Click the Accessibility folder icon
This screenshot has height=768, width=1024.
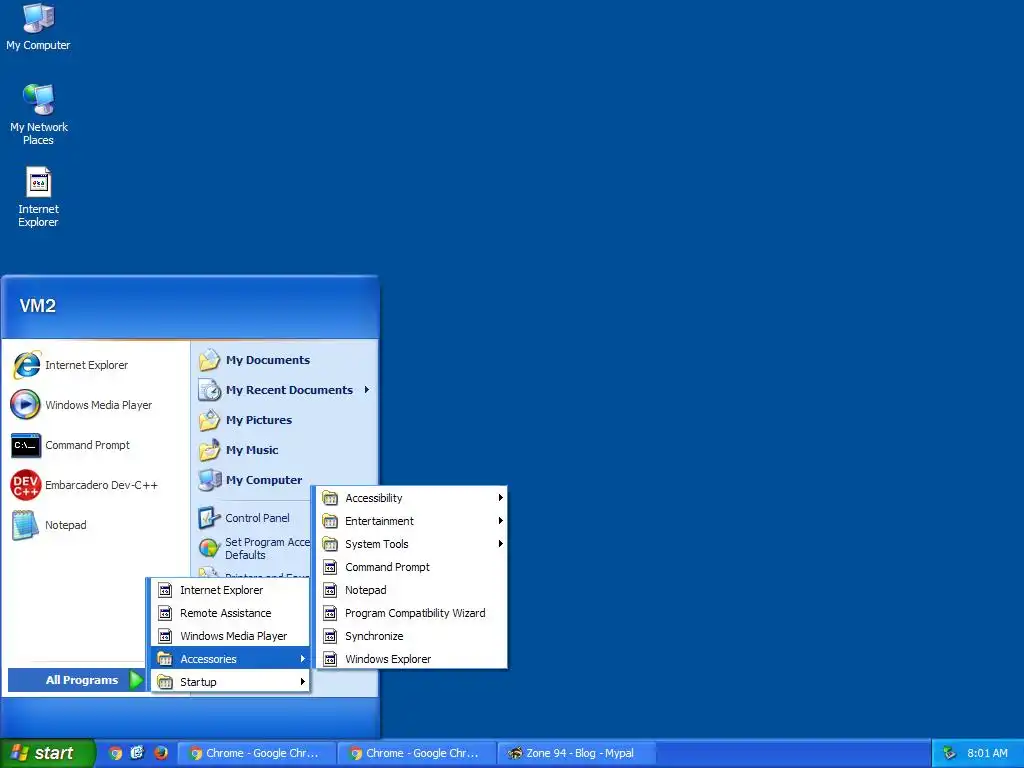(330, 498)
